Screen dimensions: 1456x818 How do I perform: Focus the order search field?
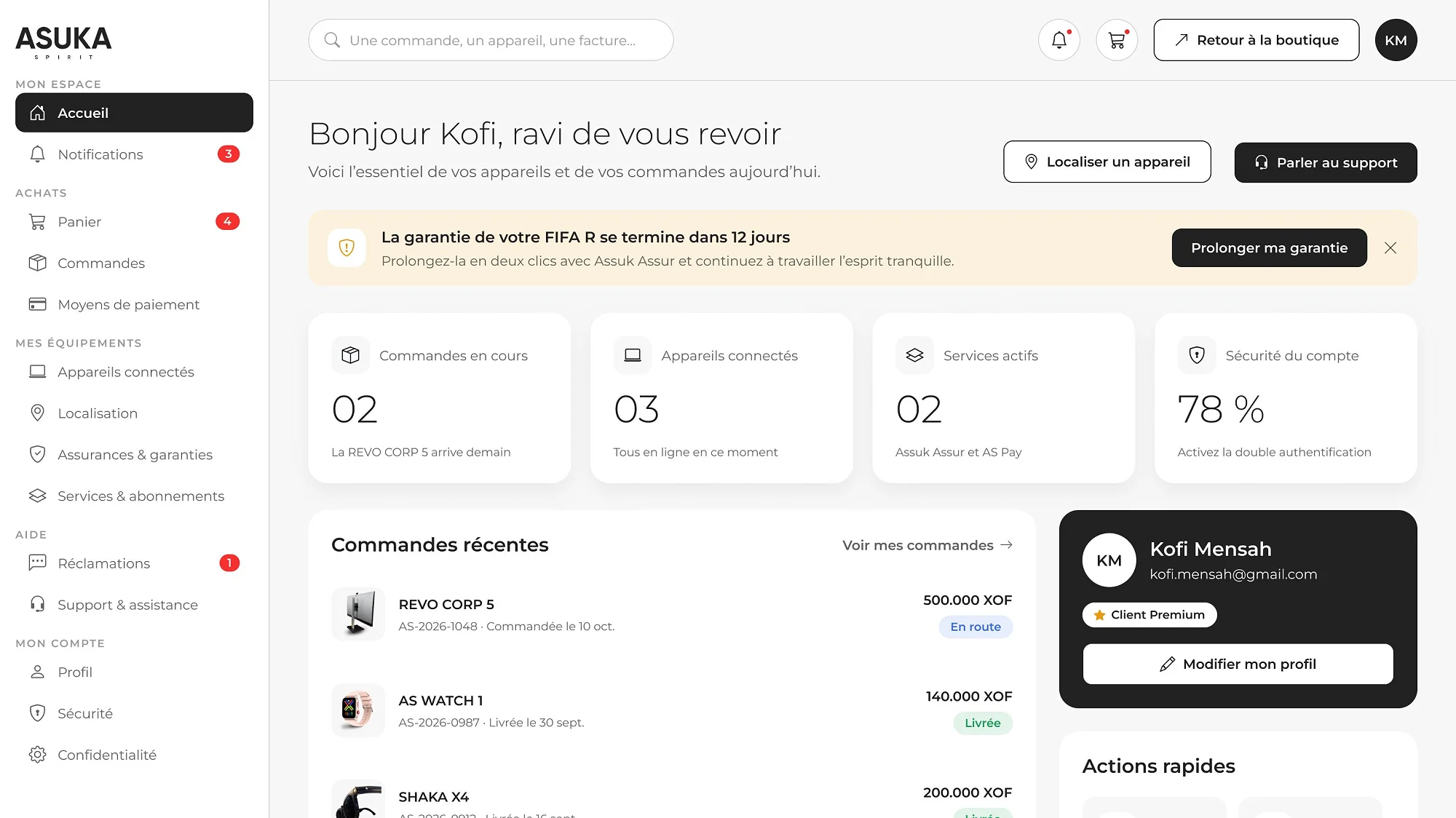pyautogui.click(x=491, y=40)
